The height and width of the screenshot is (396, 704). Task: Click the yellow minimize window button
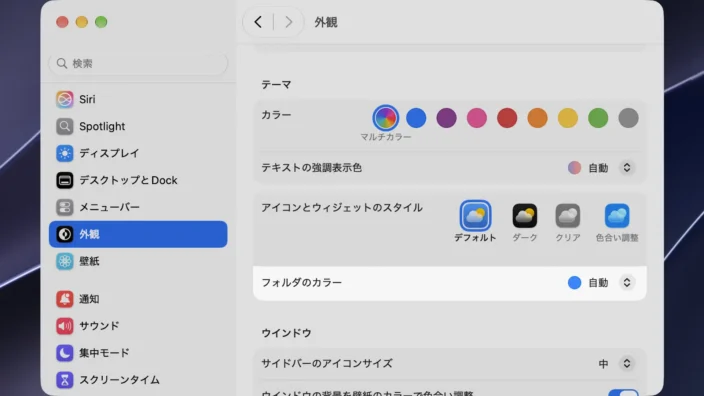tap(82, 22)
